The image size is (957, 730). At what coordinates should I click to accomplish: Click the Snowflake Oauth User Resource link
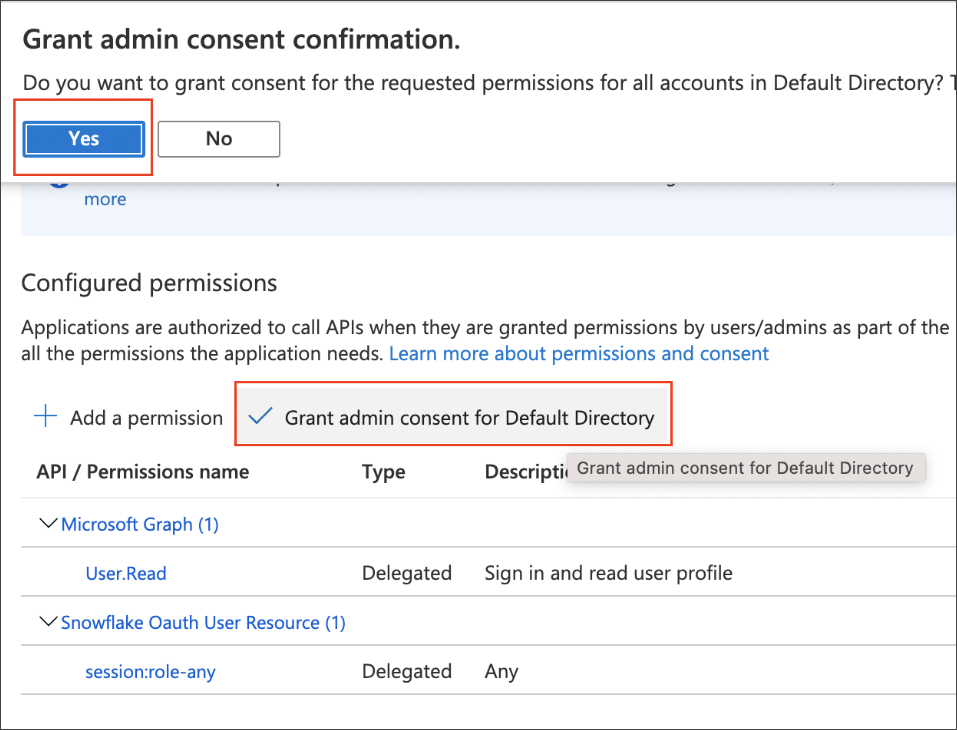203,622
